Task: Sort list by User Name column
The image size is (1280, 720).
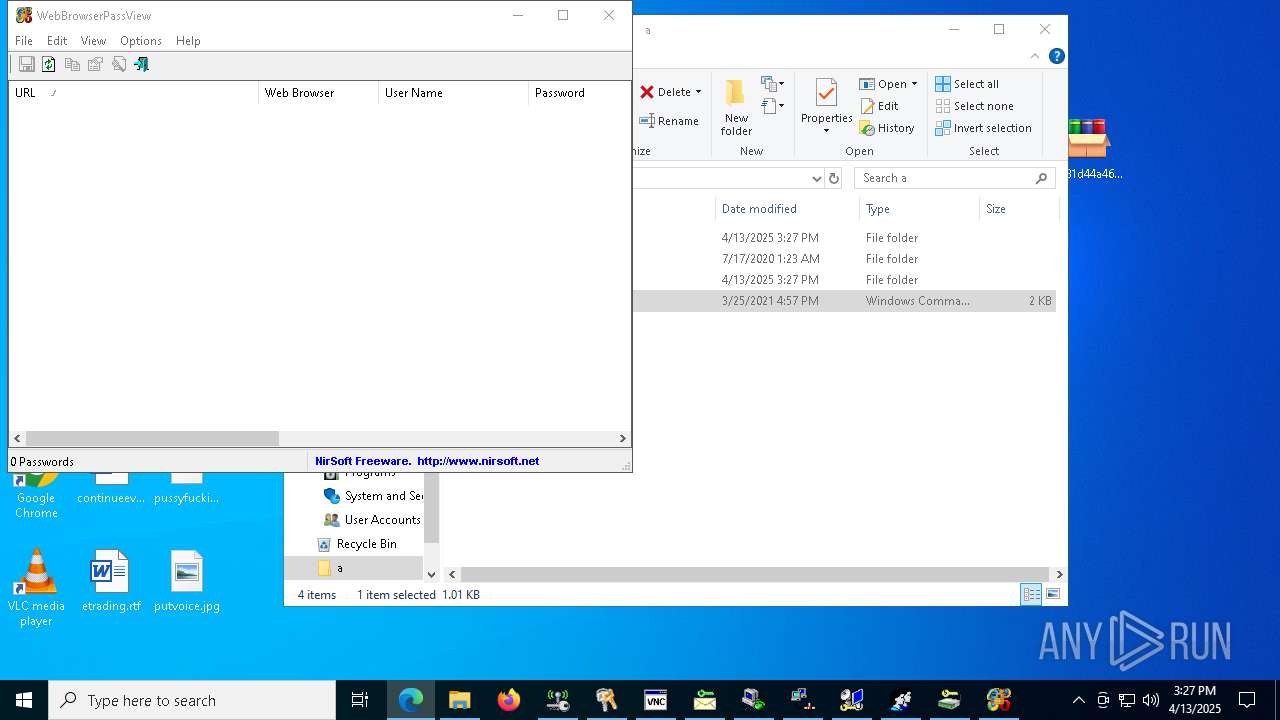Action: [453, 93]
